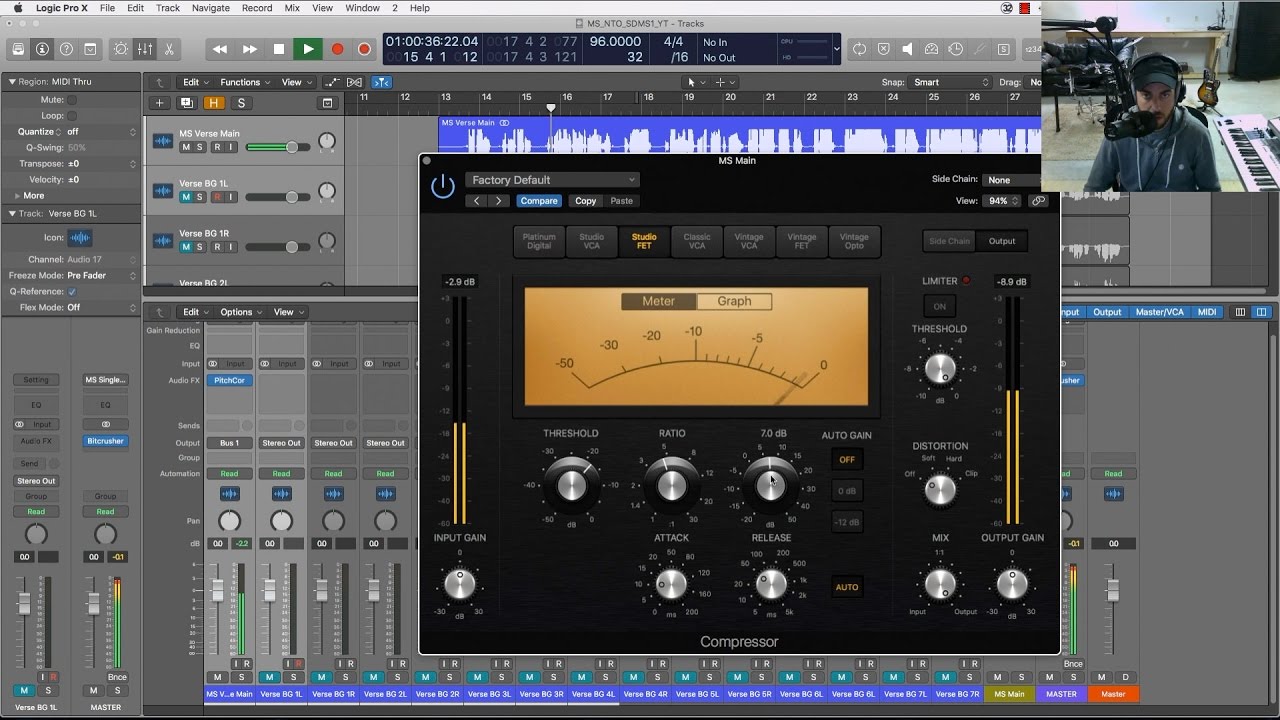
Task: Open the Freeze Mode Pre Fader dropdown
Action: pos(101,275)
